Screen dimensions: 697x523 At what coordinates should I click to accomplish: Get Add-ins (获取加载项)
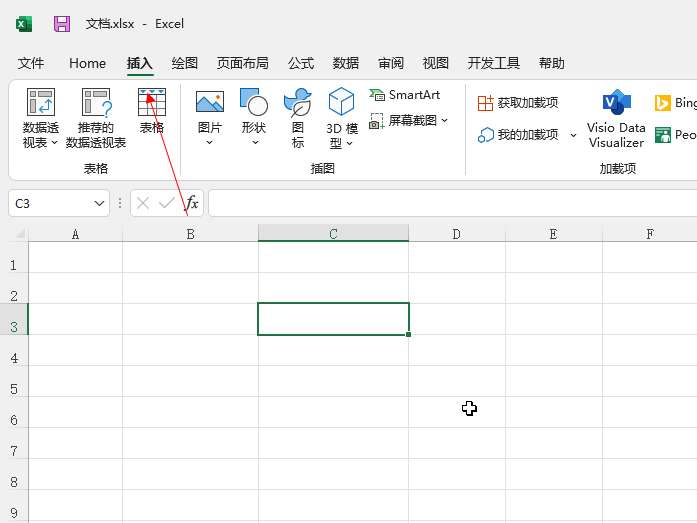518,103
